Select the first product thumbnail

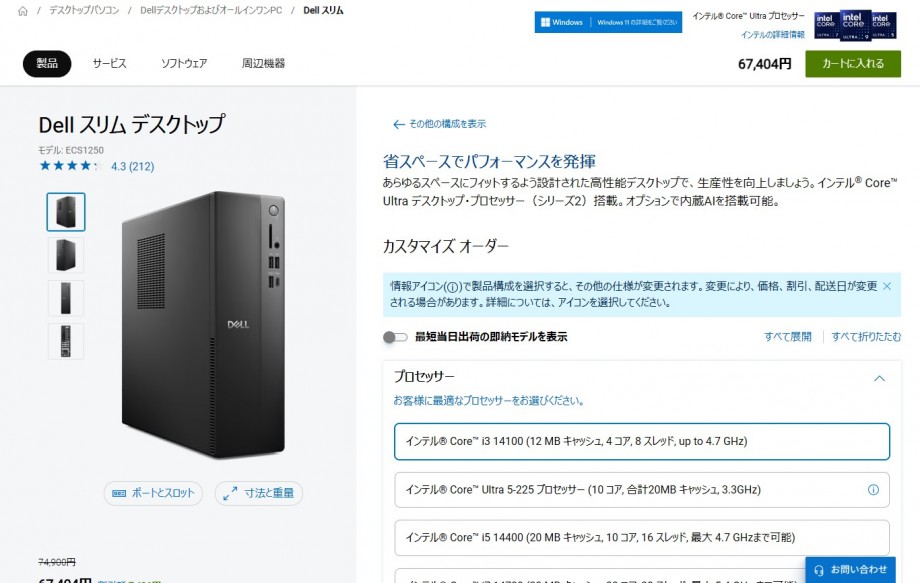[66, 212]
